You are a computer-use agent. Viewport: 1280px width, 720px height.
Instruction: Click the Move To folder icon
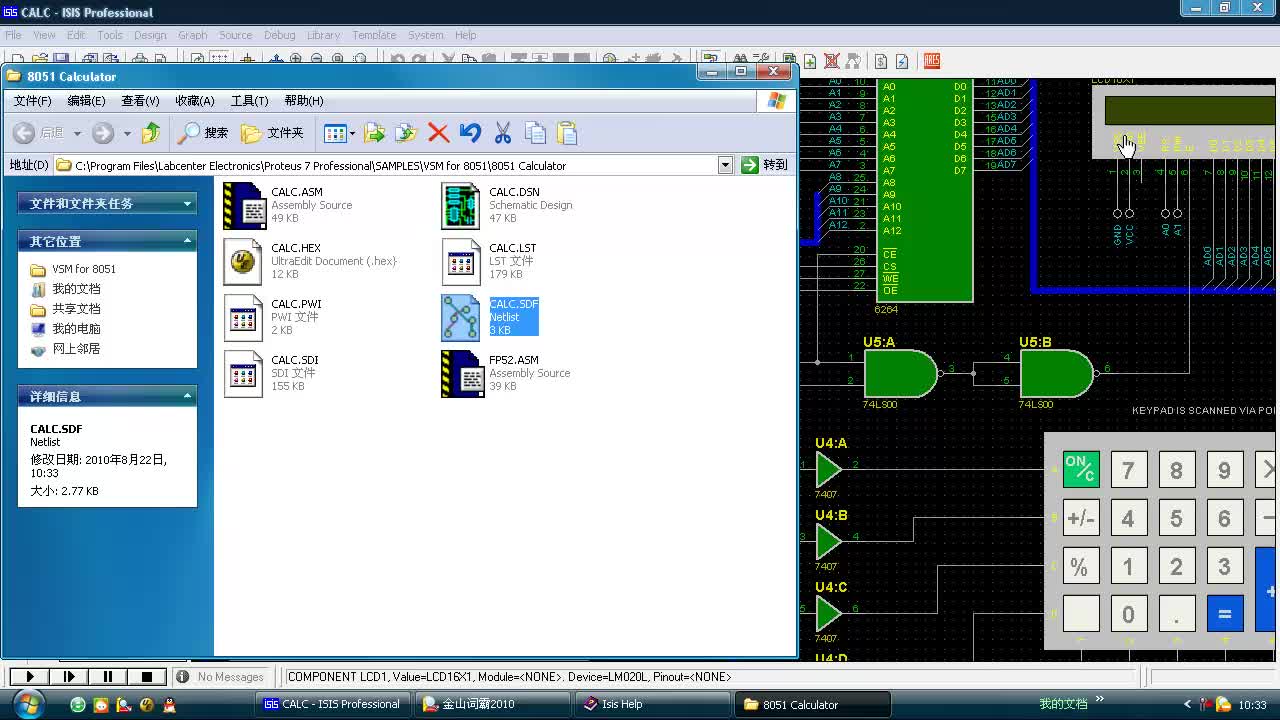(x=375, y=133)
